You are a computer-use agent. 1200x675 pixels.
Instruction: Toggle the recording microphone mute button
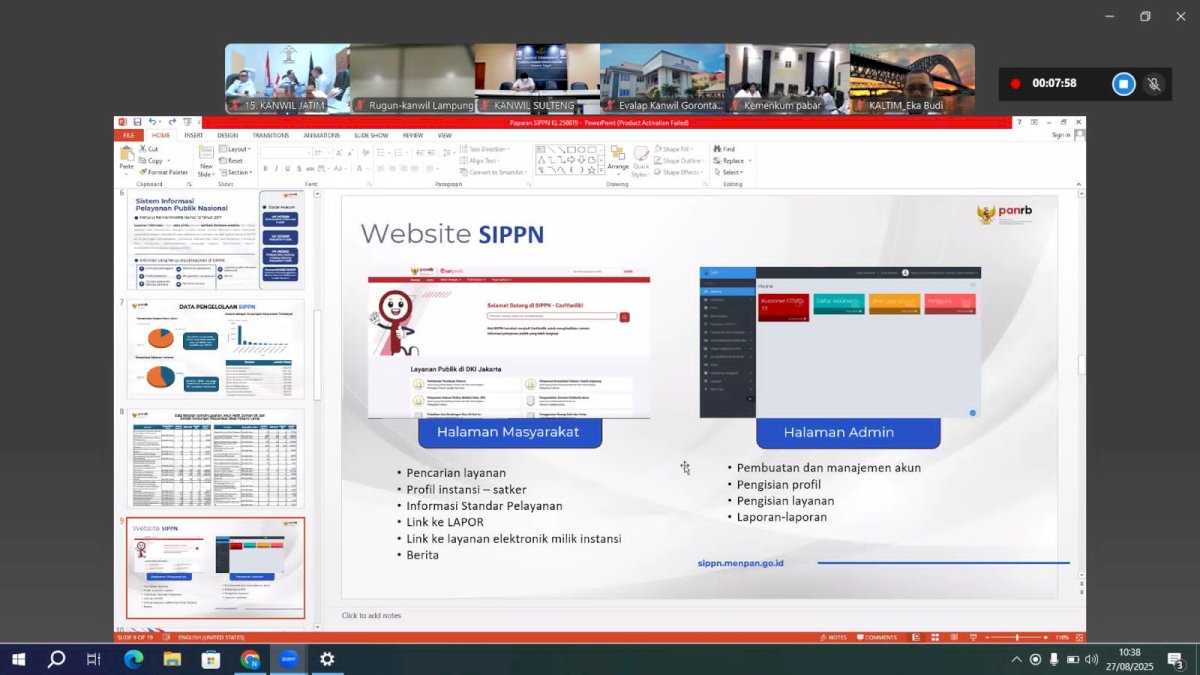click(x=1154, y=84)
